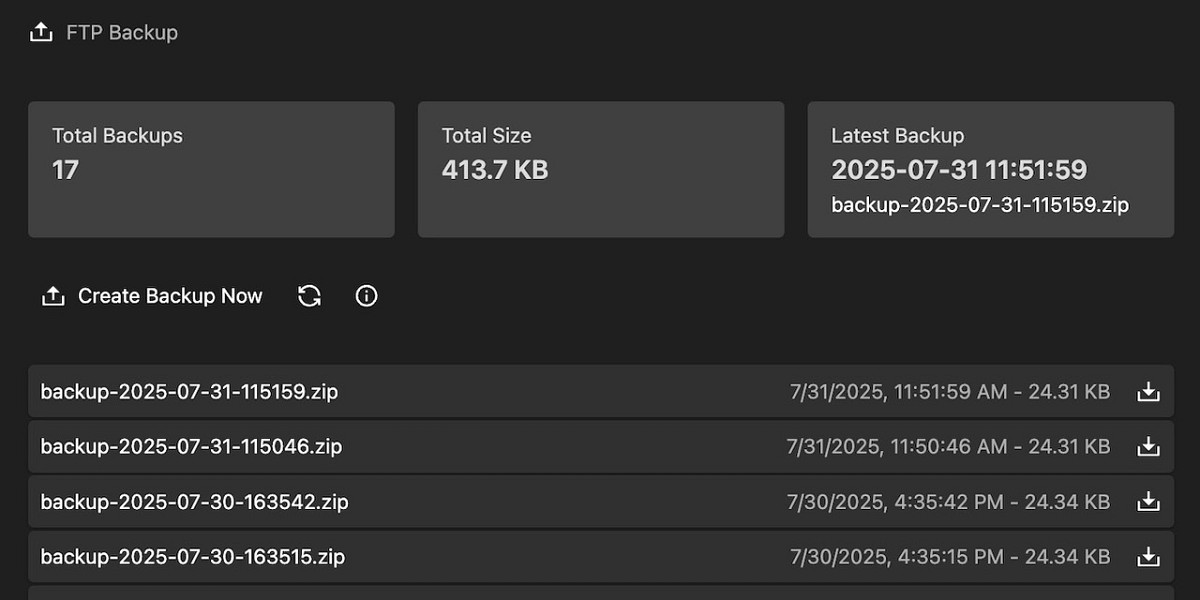The image size is (1200, 600).
Task: Click the 7/31/2025, 11:51:59 AM timestamp
Action: (x=899, y=392)
